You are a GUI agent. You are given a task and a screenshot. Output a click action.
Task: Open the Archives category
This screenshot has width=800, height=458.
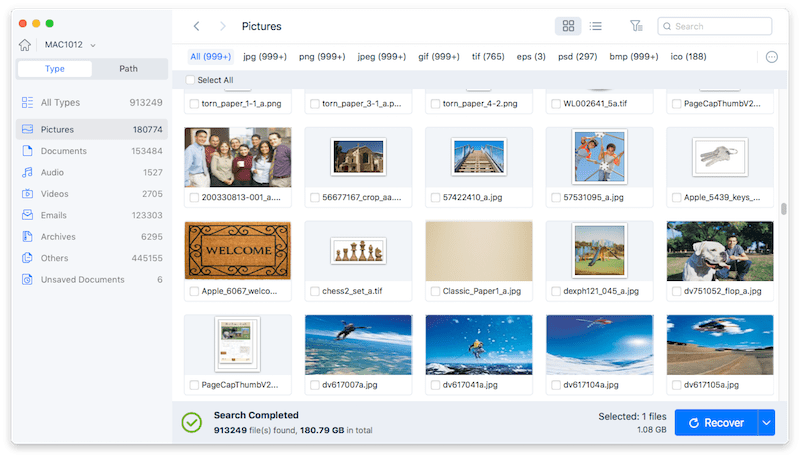(x=58, y=237)
